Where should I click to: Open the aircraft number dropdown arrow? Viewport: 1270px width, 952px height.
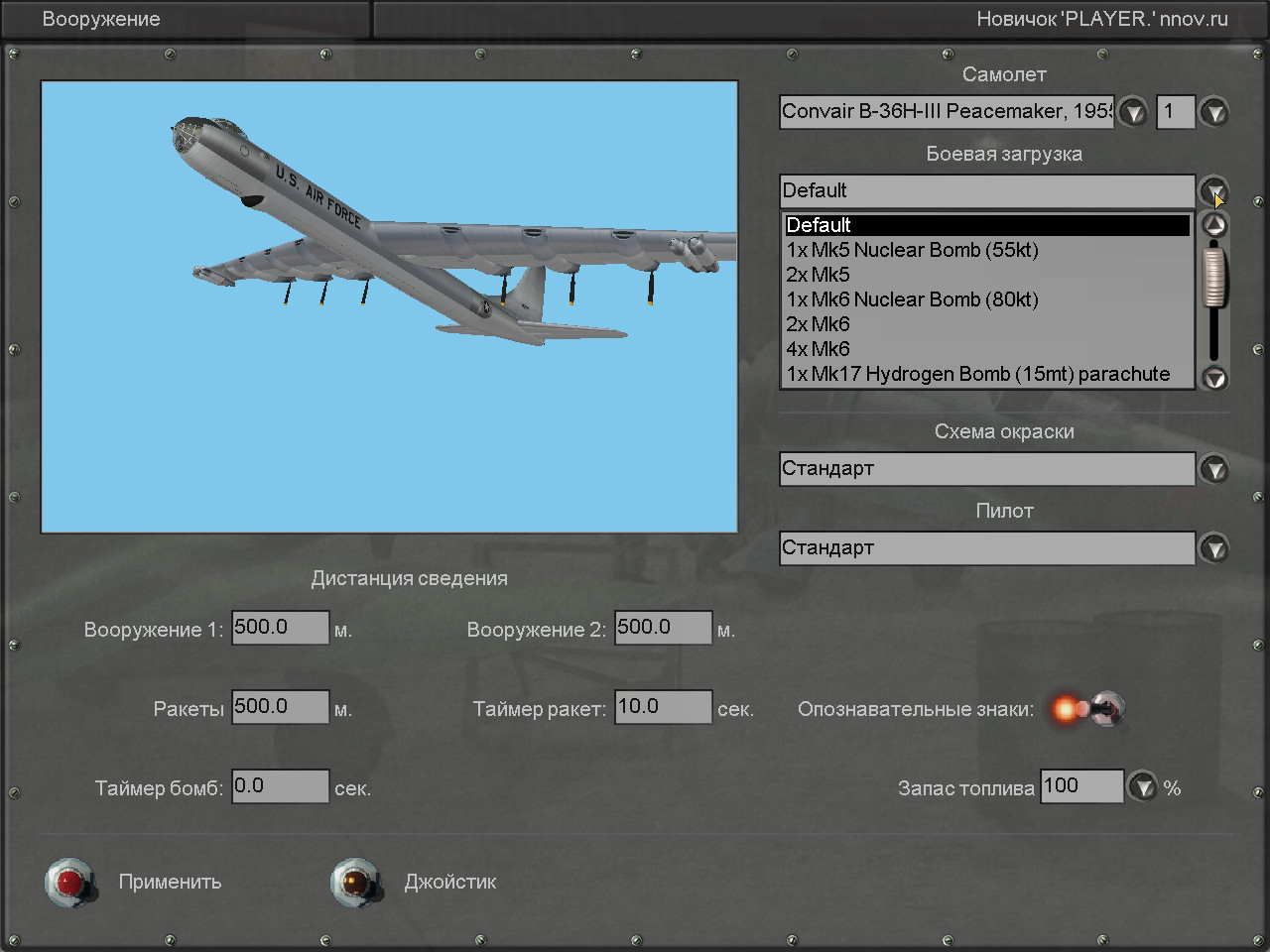point(1213,112)
